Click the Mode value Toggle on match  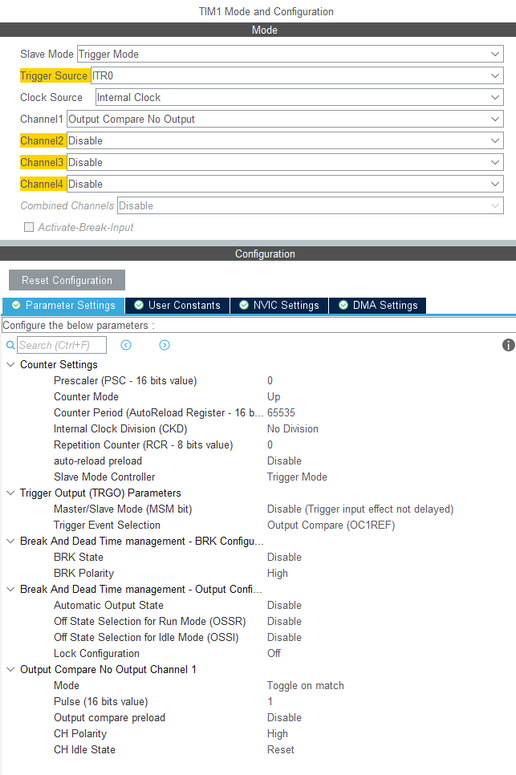[305, 686]
